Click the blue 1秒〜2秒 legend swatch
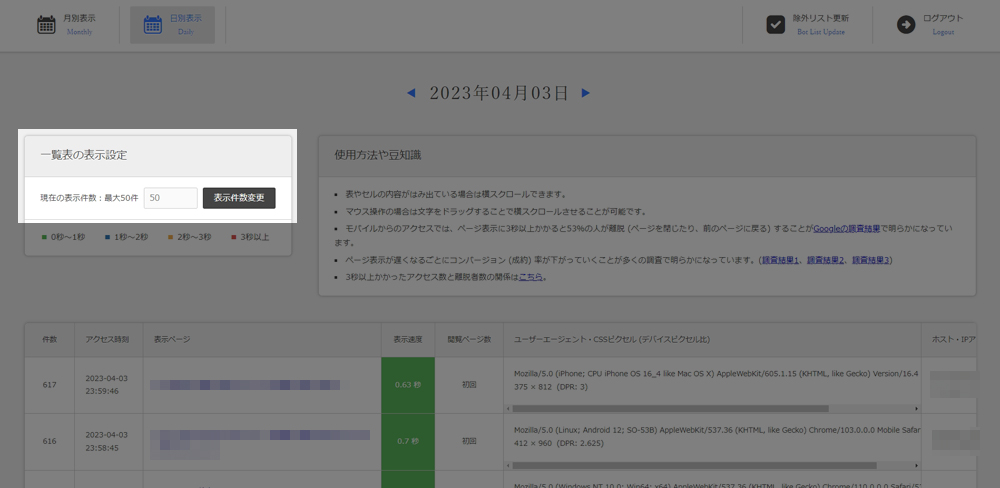 (x=107, y=237)
